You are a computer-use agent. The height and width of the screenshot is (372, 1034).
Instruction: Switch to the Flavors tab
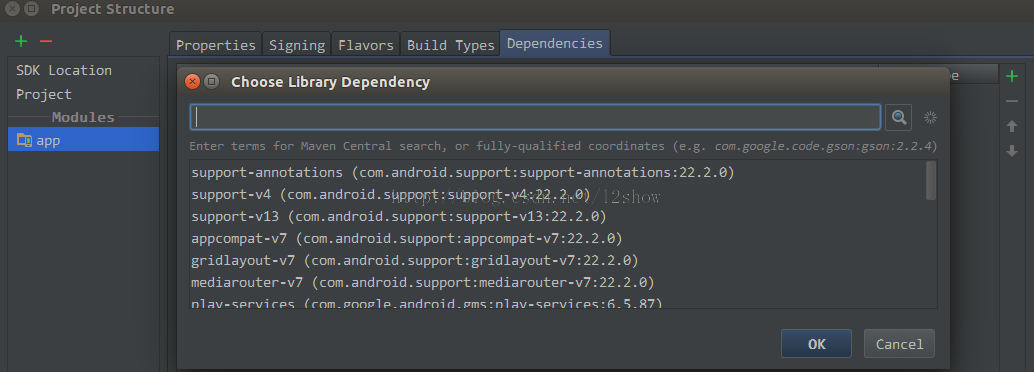(366, 45)
